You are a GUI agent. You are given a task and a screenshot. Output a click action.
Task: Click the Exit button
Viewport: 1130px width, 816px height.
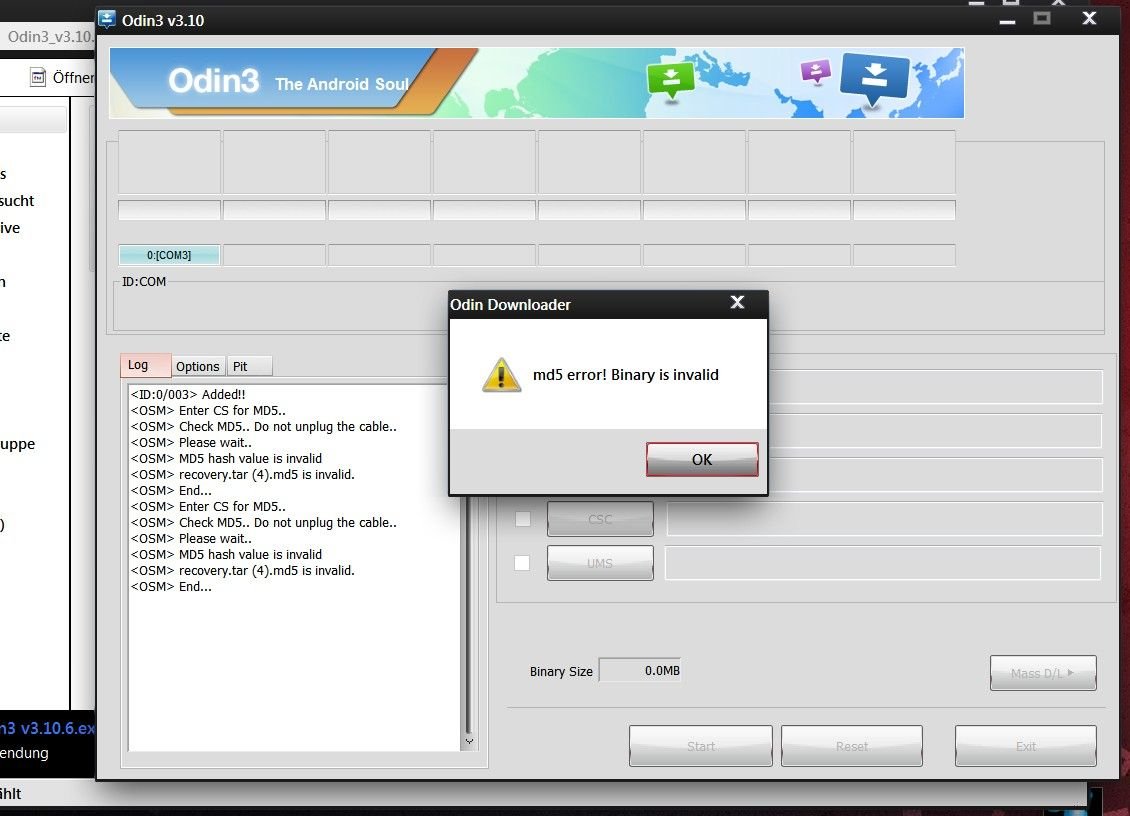[1026, 746]
